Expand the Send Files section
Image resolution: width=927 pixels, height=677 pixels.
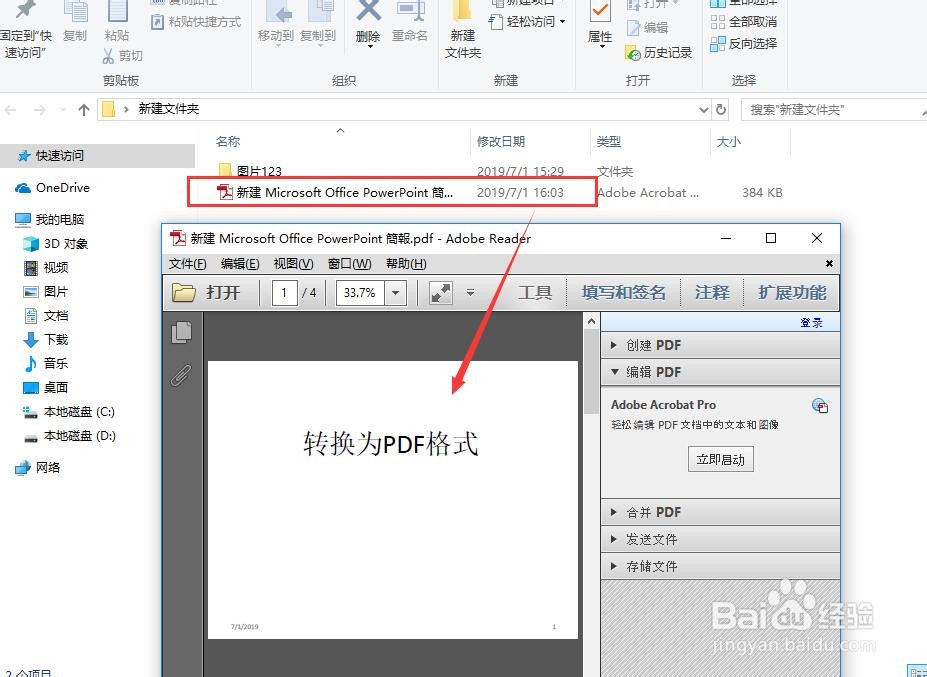(x=720, y=539)
